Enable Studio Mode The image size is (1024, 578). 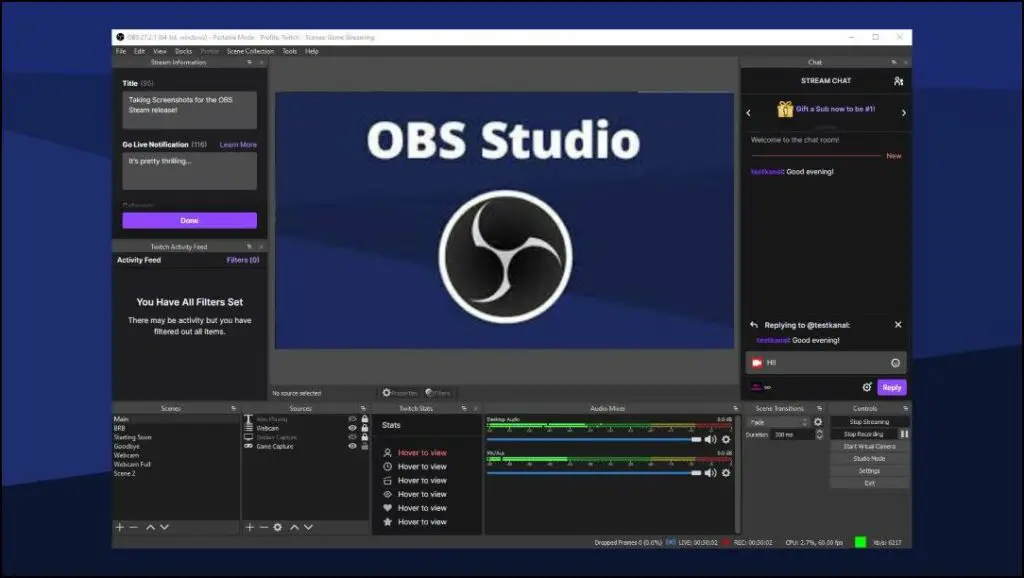click(869, 459)
